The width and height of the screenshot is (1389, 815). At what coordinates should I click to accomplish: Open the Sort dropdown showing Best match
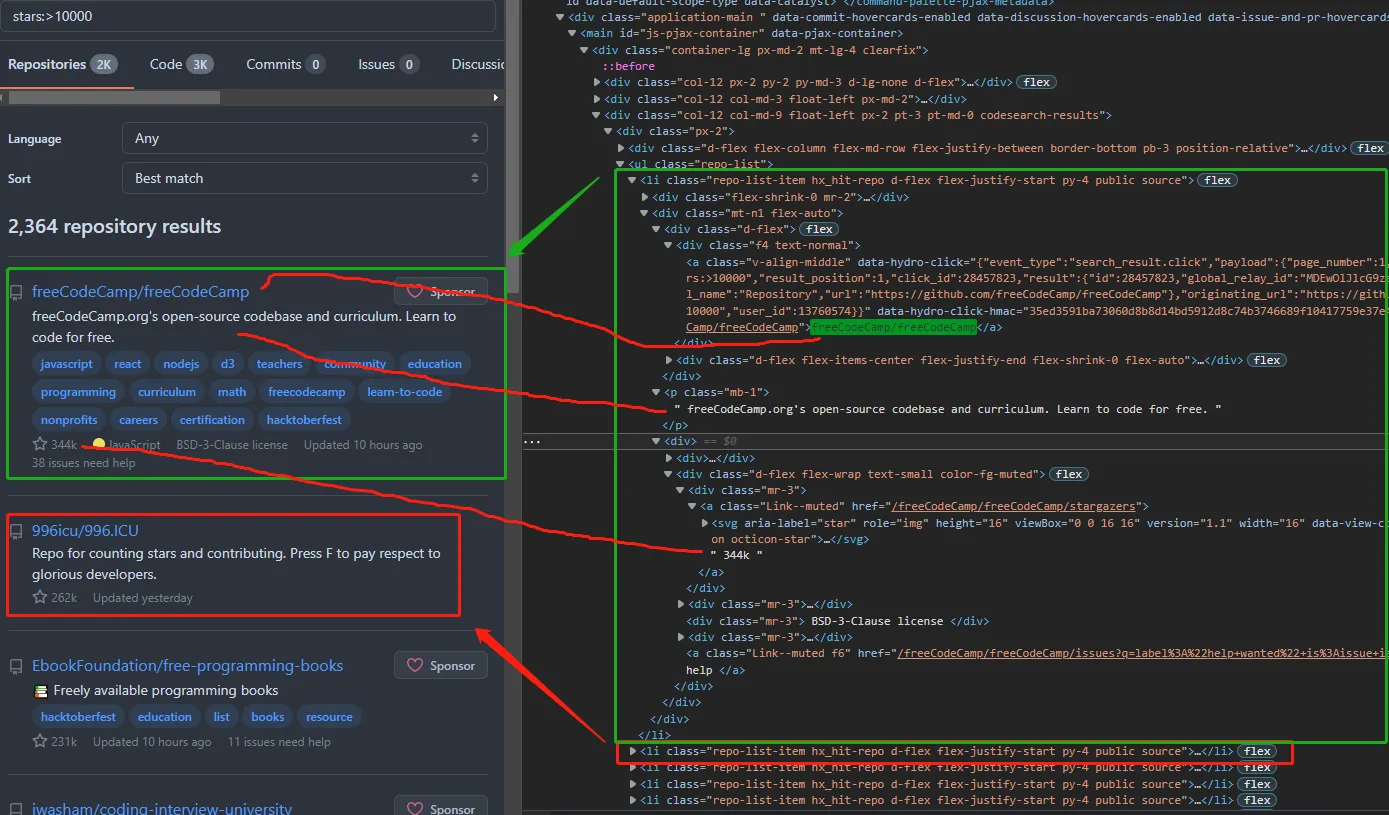305,178
